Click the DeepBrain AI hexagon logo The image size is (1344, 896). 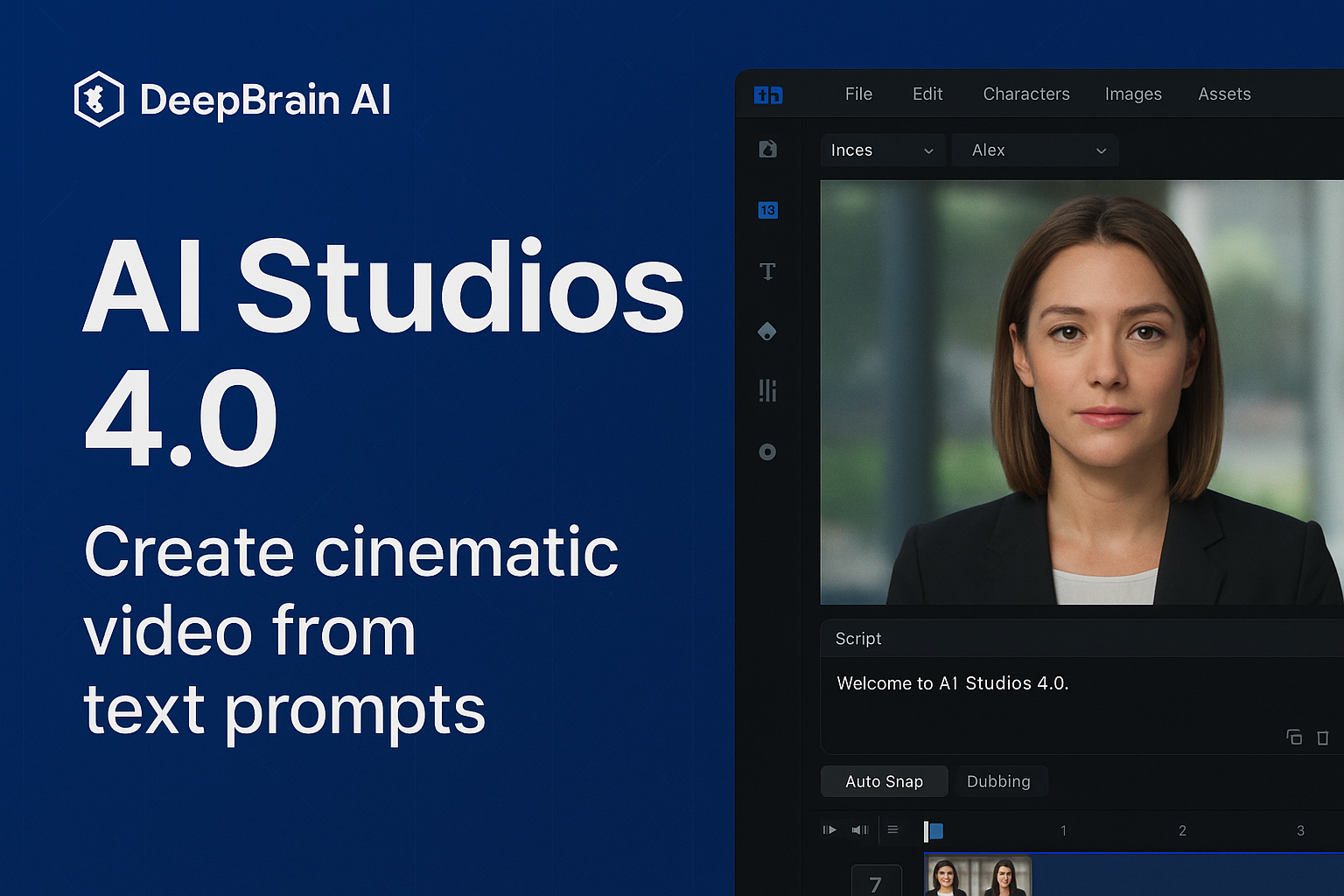[x=99, y=99]
